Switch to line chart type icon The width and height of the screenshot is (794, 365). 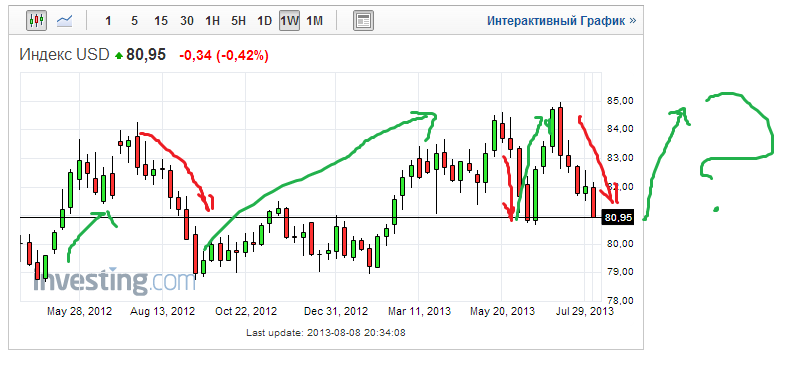coord(64,21)
